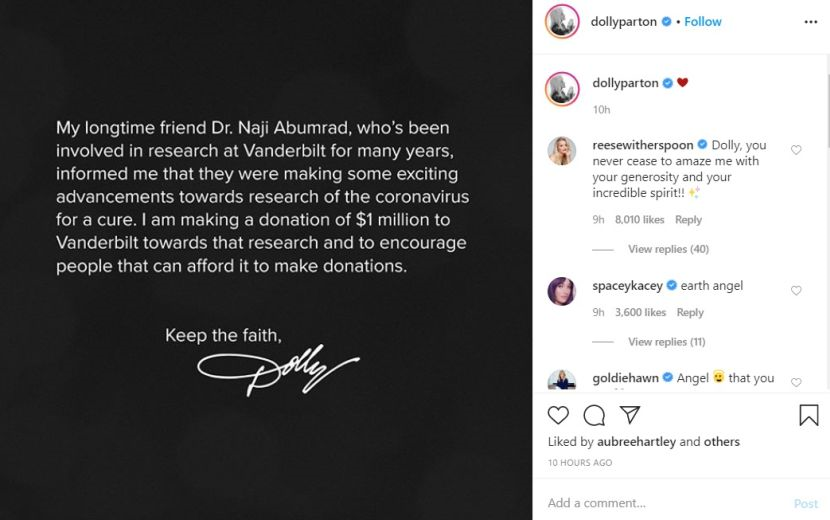Like the post with the heart icon

point(558,415)
